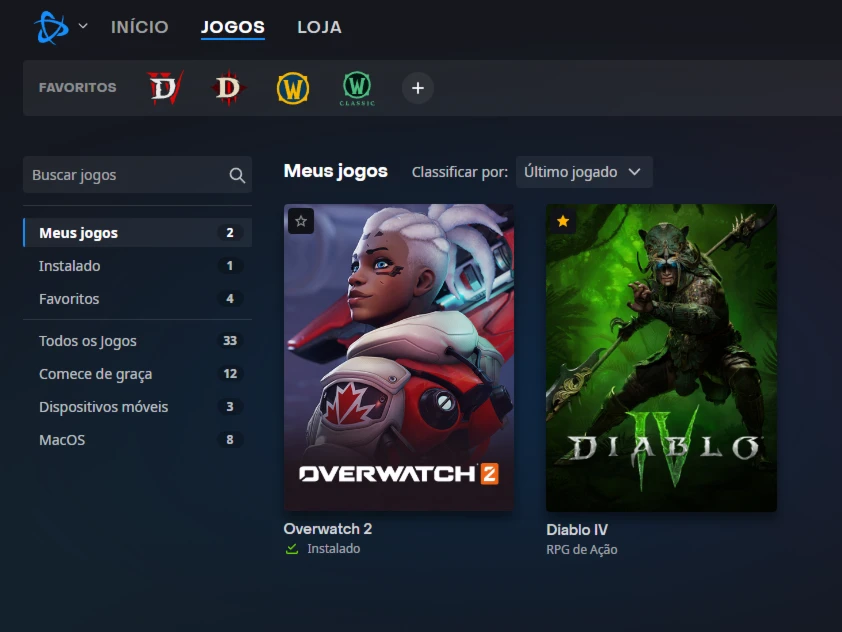Click the Diablo IV title text
Image resolution: width=842 pixels, height=632 pixels.
pos(577,530)
